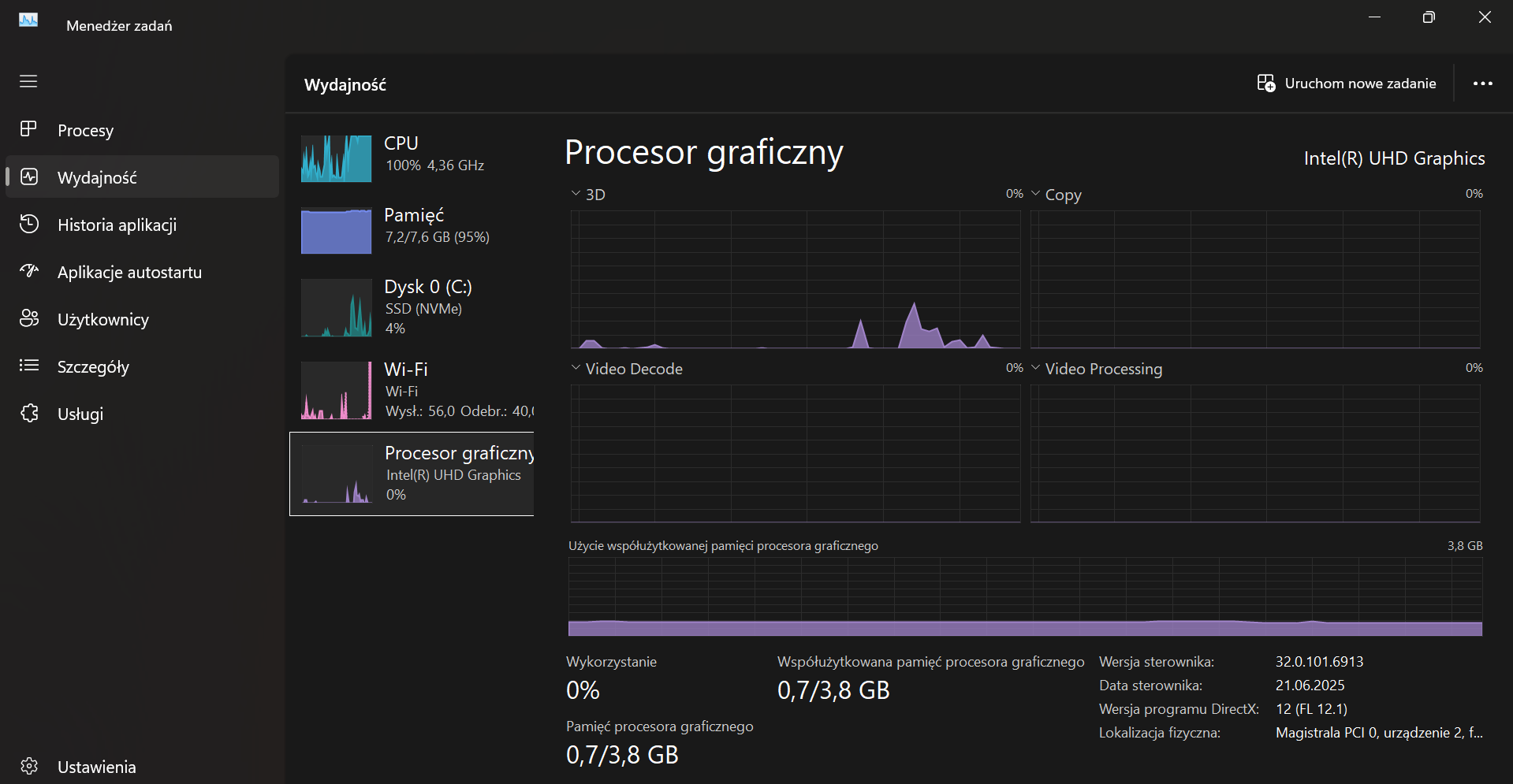Select the Procesor graficzny mini graph
This screenshot has width=1513, height=784.
tap(337, 474)
